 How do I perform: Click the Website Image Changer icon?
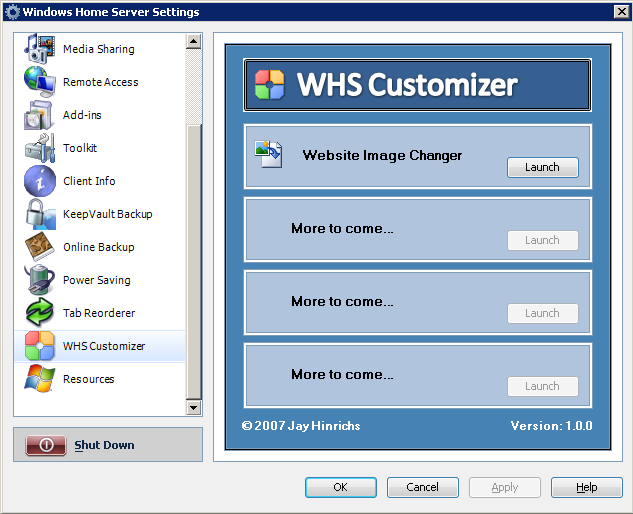click(x=268, y=154)
